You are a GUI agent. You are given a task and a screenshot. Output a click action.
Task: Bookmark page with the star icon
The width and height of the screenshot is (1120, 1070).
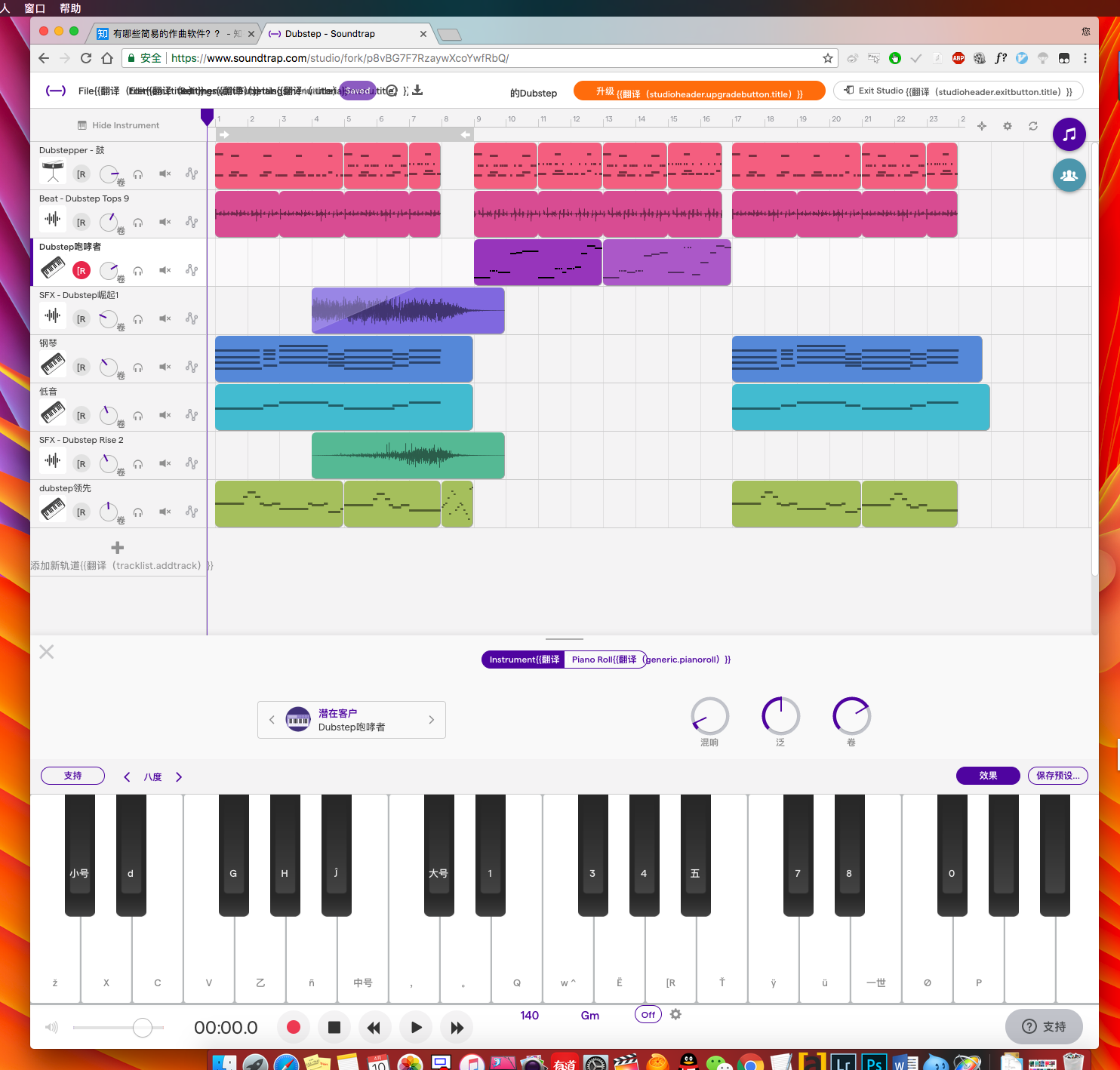click(828, 58)
